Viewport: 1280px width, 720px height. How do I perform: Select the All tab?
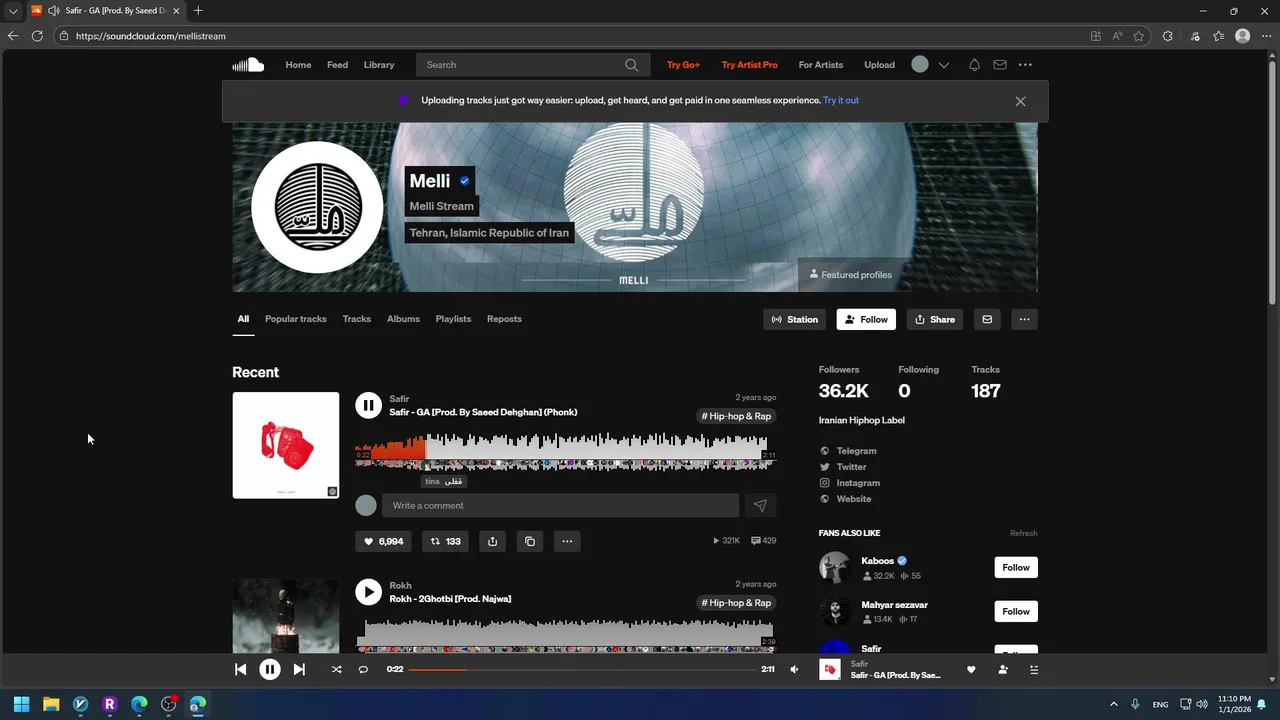tap(243, 319)
